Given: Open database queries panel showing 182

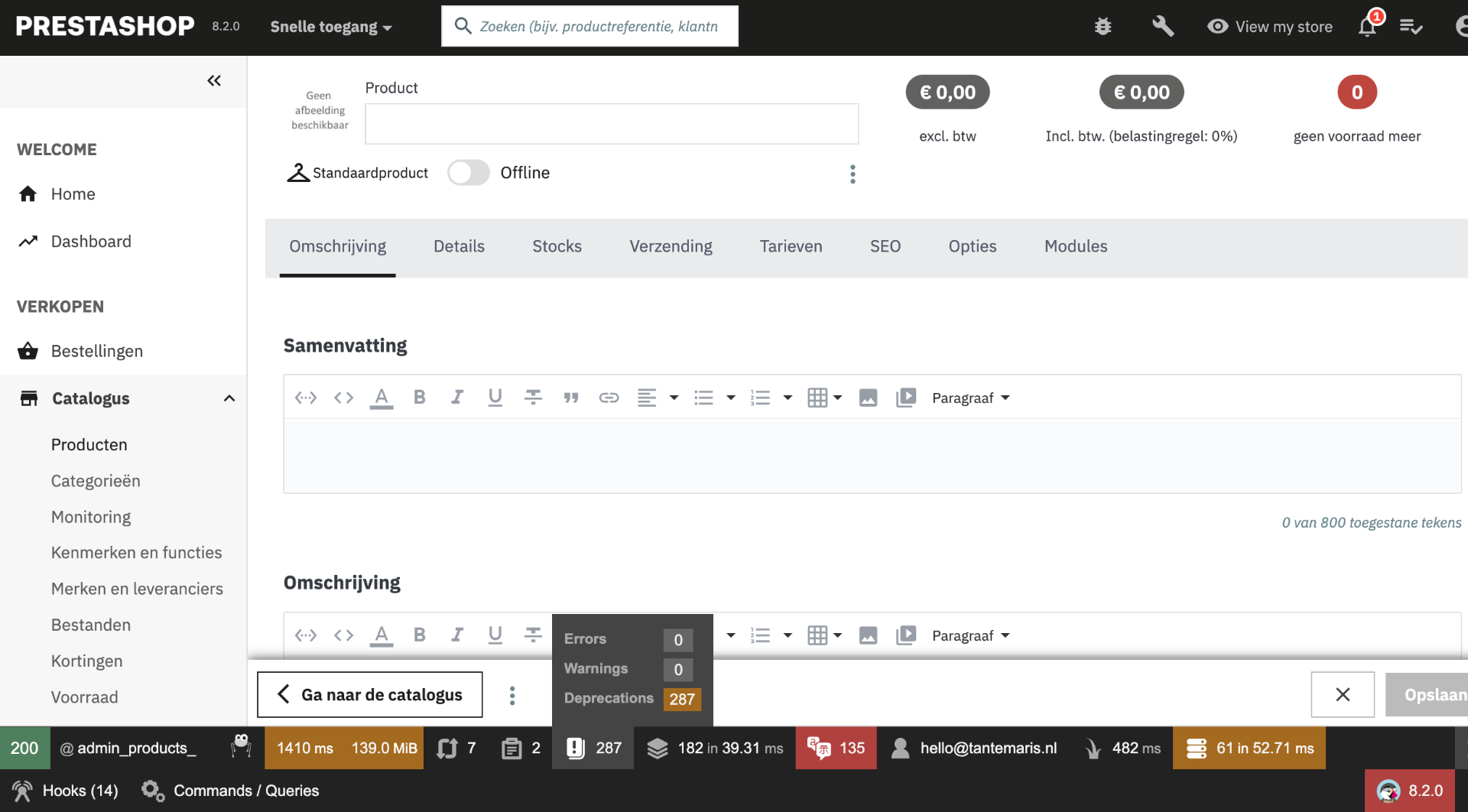Looking at the screenshot, I should (x=715, y=748).
